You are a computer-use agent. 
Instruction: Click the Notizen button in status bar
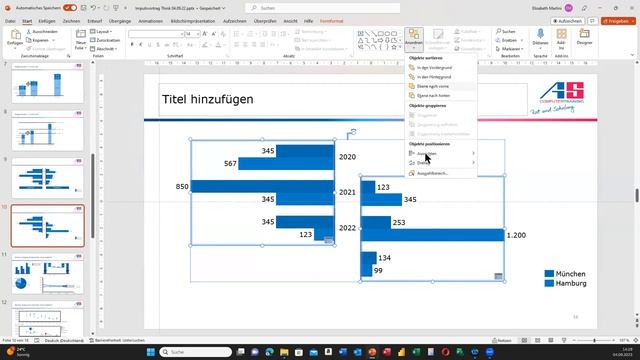point(502,340)
